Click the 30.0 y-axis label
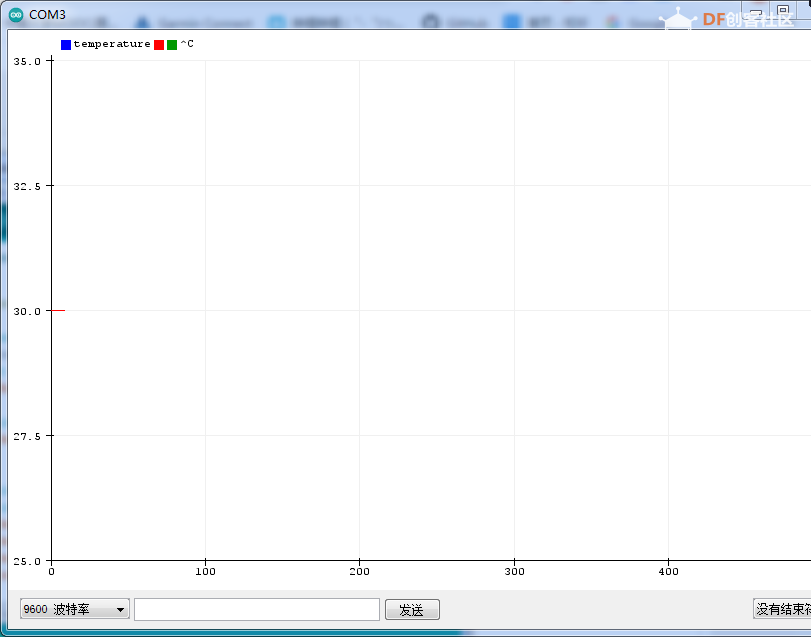 [27, 311]
